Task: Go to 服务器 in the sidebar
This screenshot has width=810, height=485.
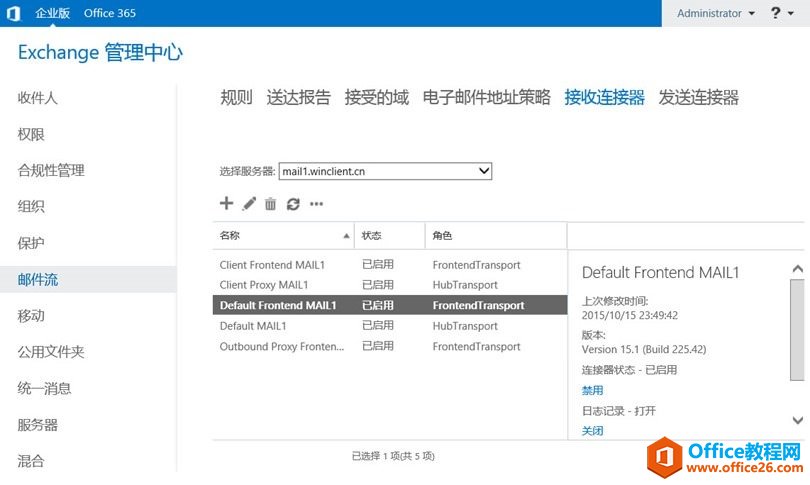Action: [38, 425]
